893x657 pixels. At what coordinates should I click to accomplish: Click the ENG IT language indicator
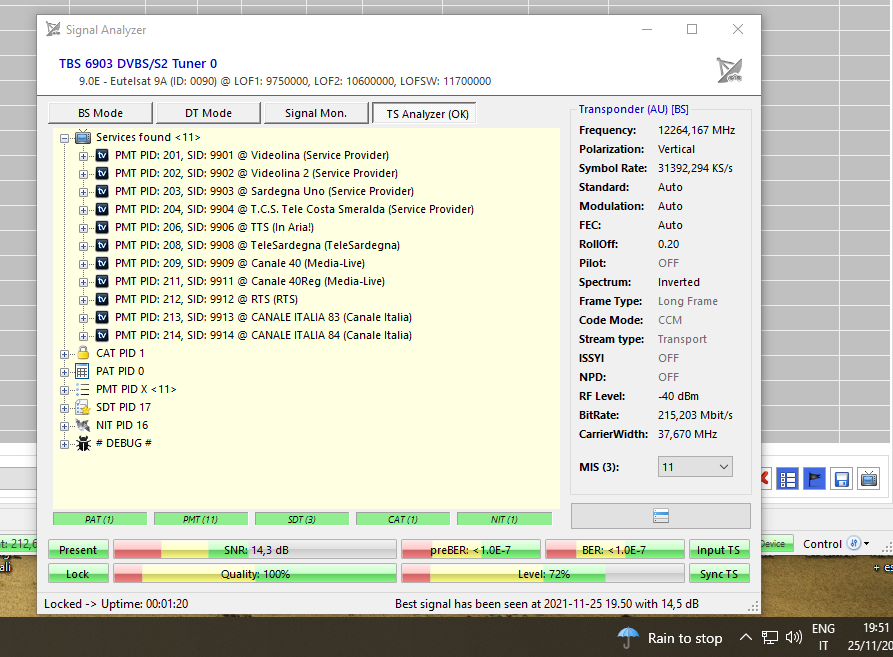823,637
